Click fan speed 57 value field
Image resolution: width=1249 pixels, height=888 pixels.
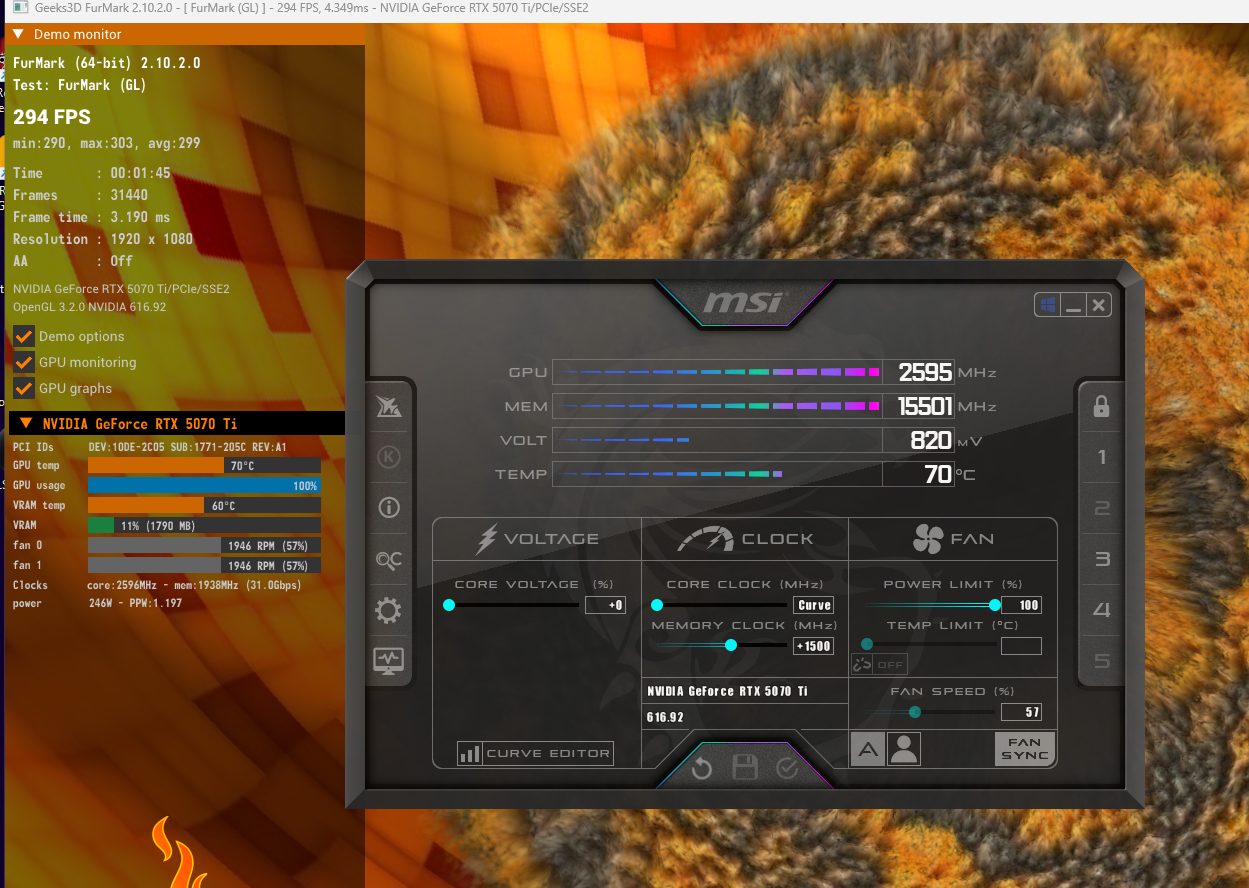[x=1021, y=712]
